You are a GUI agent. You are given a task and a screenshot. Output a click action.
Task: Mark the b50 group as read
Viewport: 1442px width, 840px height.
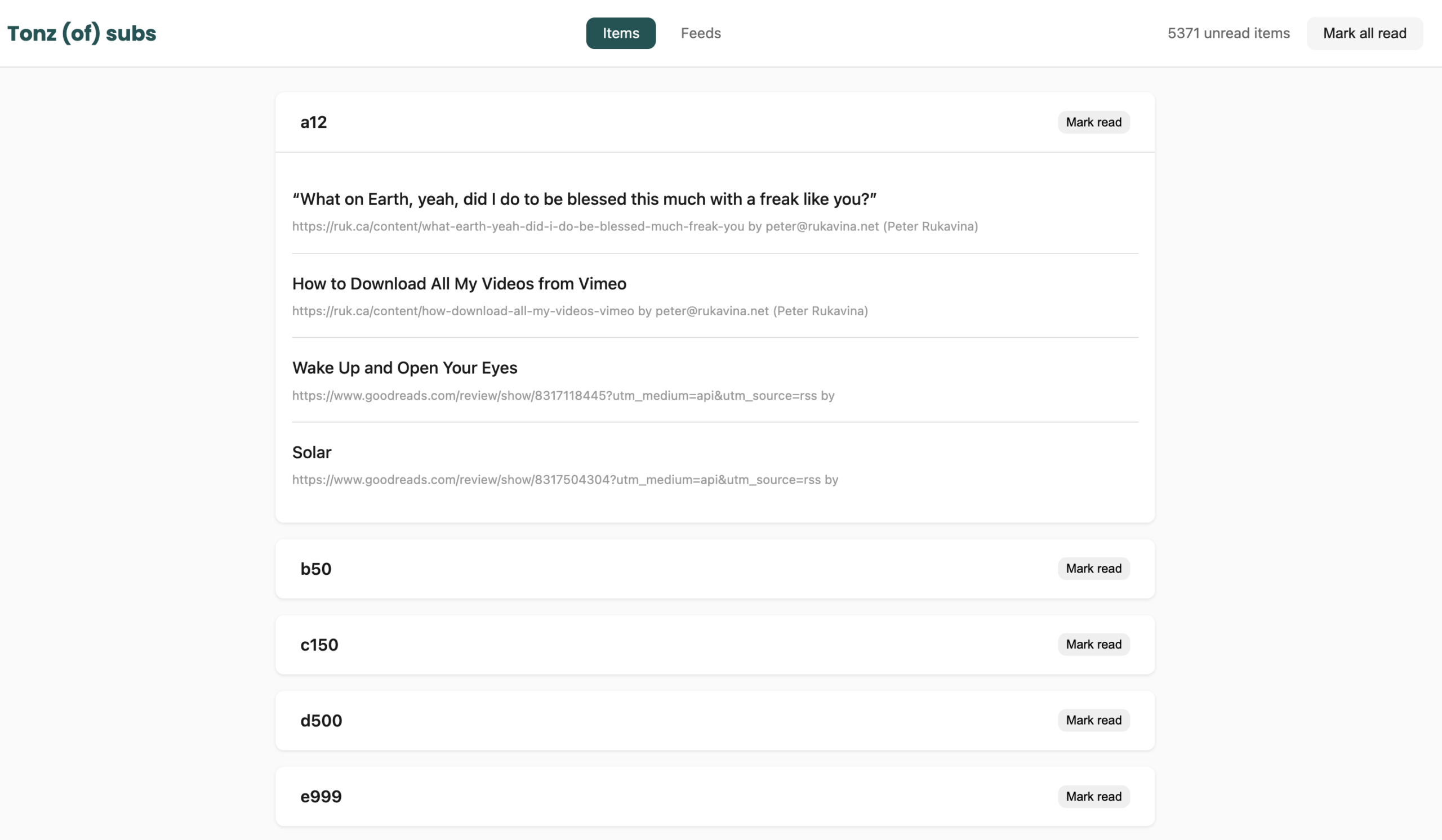coord(1093,569)
